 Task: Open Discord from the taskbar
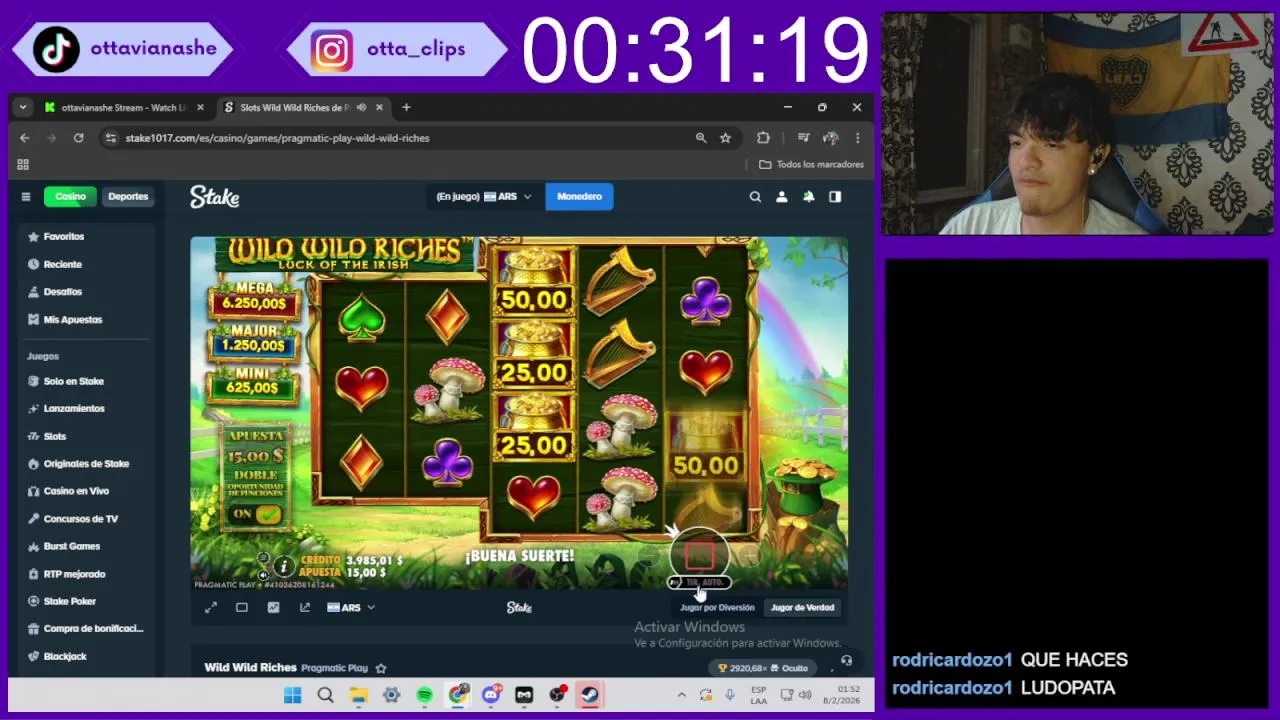coord(491,695)
